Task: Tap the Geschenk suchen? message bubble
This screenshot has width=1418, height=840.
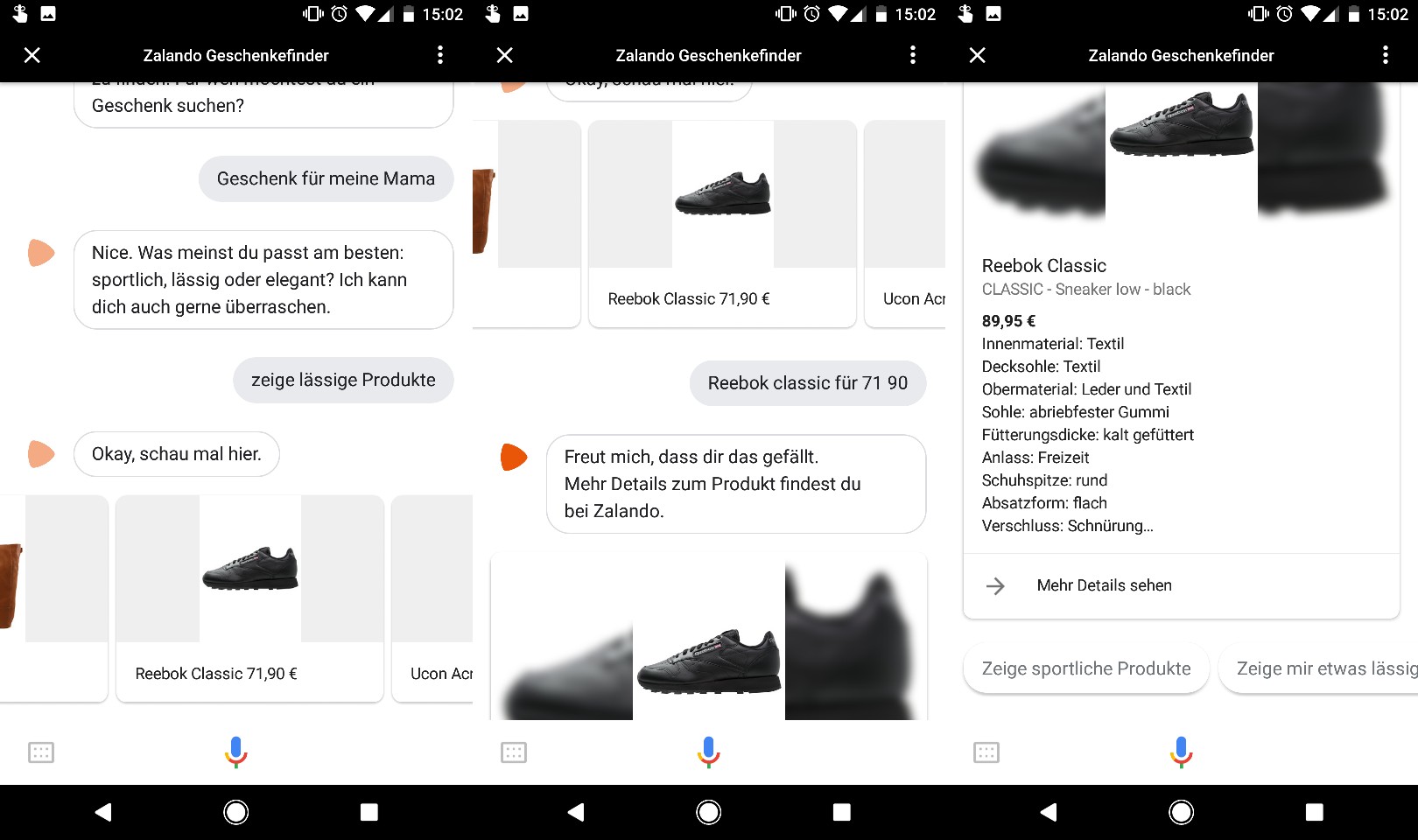Action: (263, 105)
